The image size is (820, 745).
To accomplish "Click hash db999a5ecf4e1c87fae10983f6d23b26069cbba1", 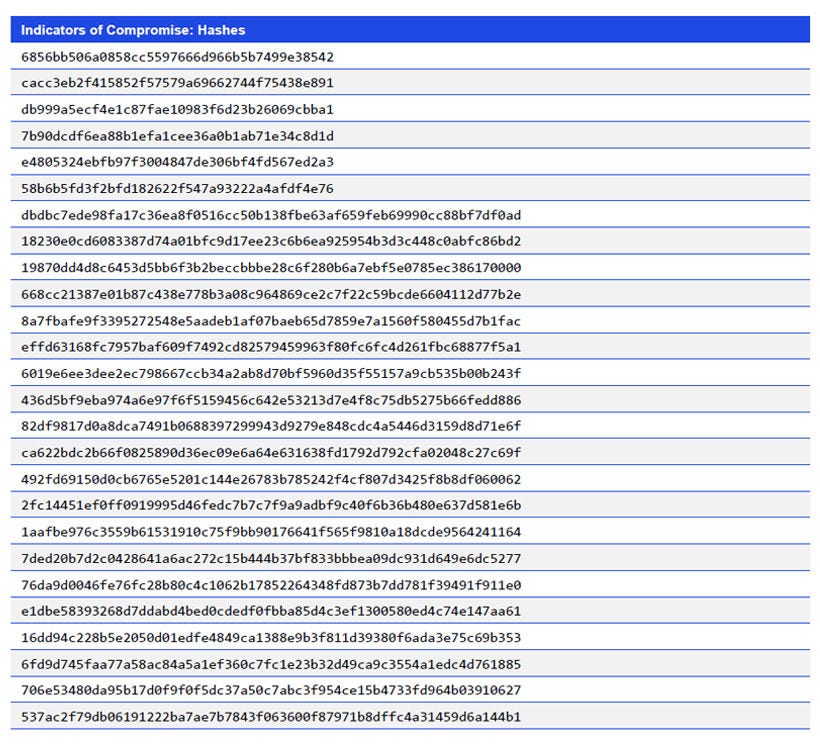I will coord(180,109).
